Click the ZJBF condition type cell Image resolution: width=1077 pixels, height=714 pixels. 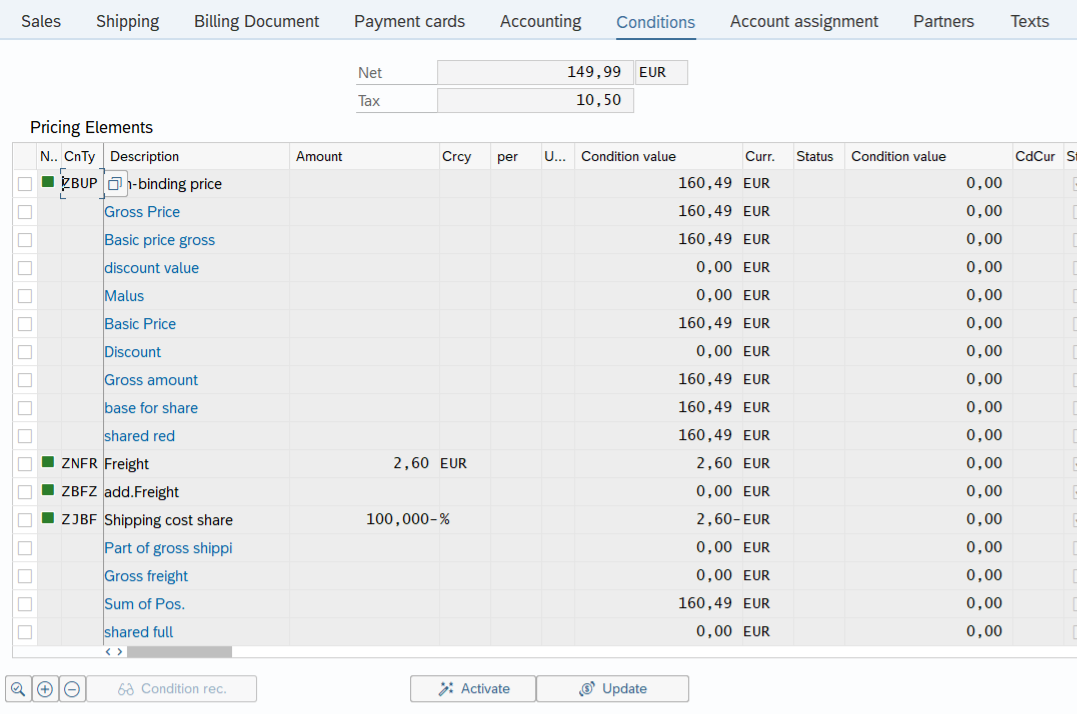coord(82,520)
